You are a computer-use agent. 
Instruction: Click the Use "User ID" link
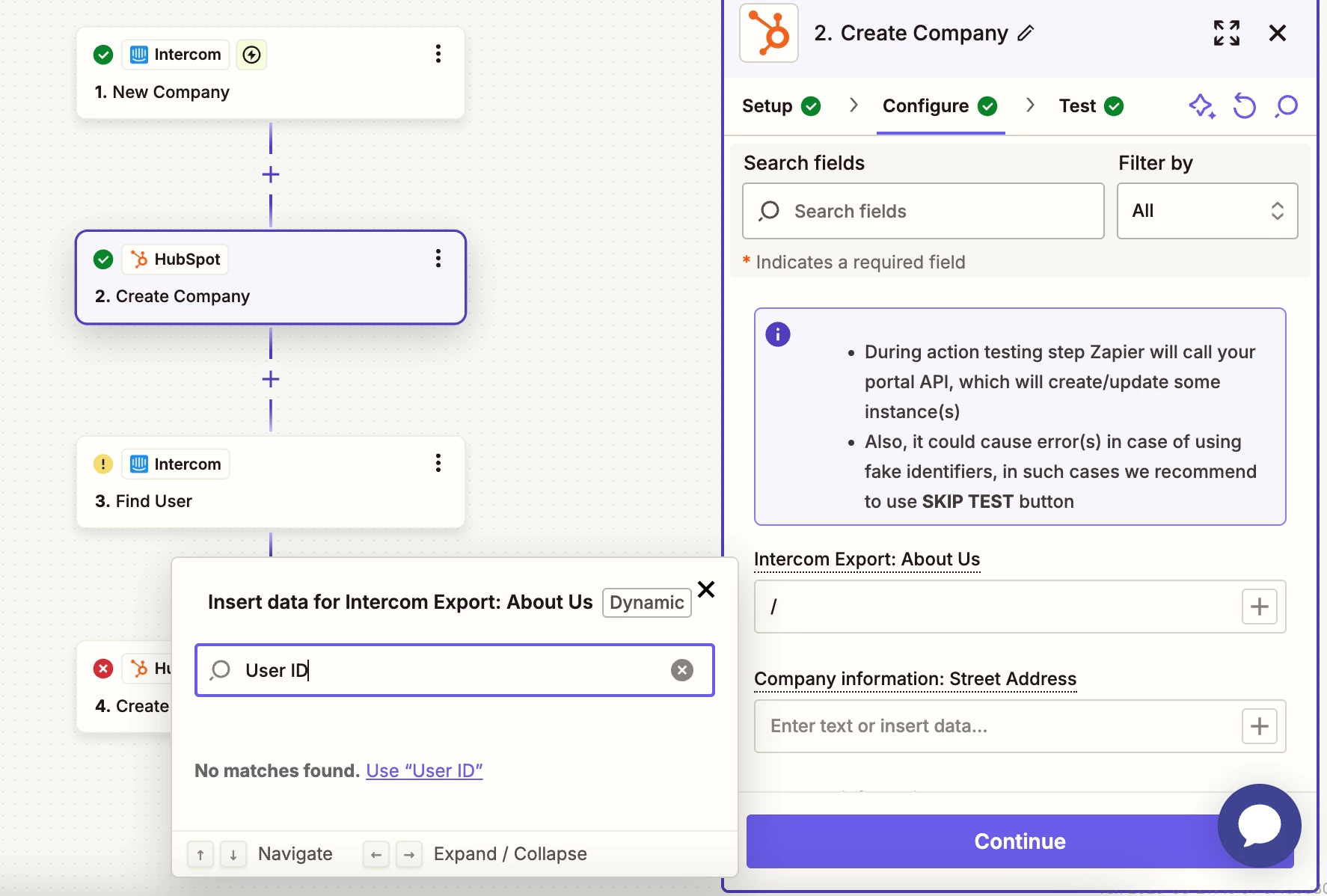[x=424, y=771]
